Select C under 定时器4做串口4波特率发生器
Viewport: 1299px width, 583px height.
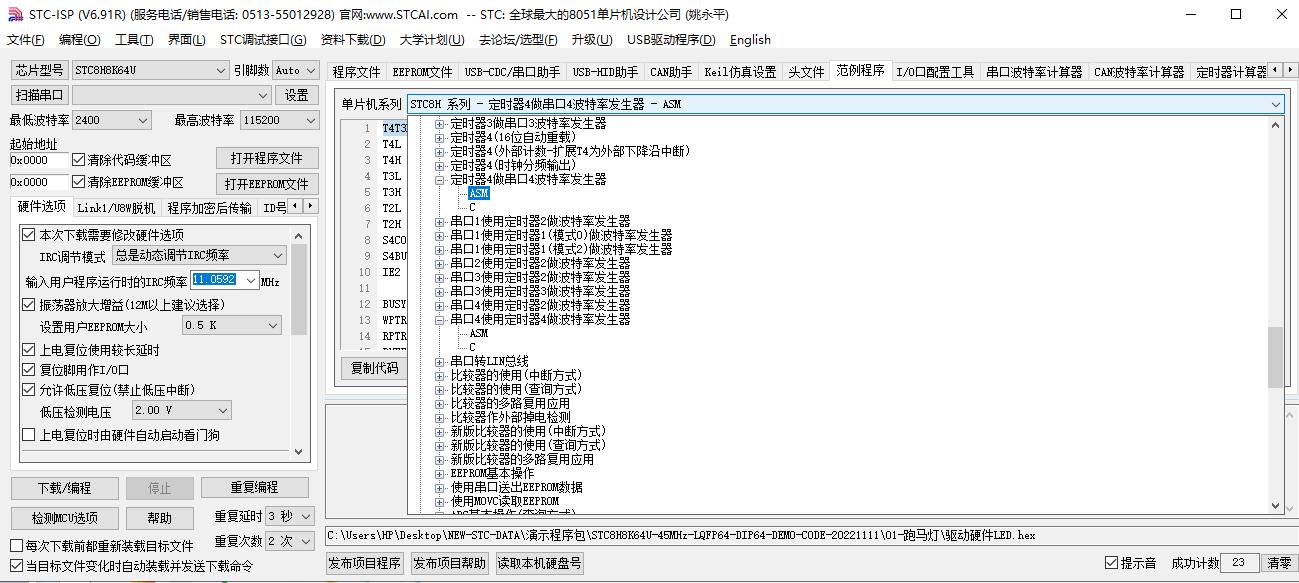pyautogui.click(x=472, y=208)
